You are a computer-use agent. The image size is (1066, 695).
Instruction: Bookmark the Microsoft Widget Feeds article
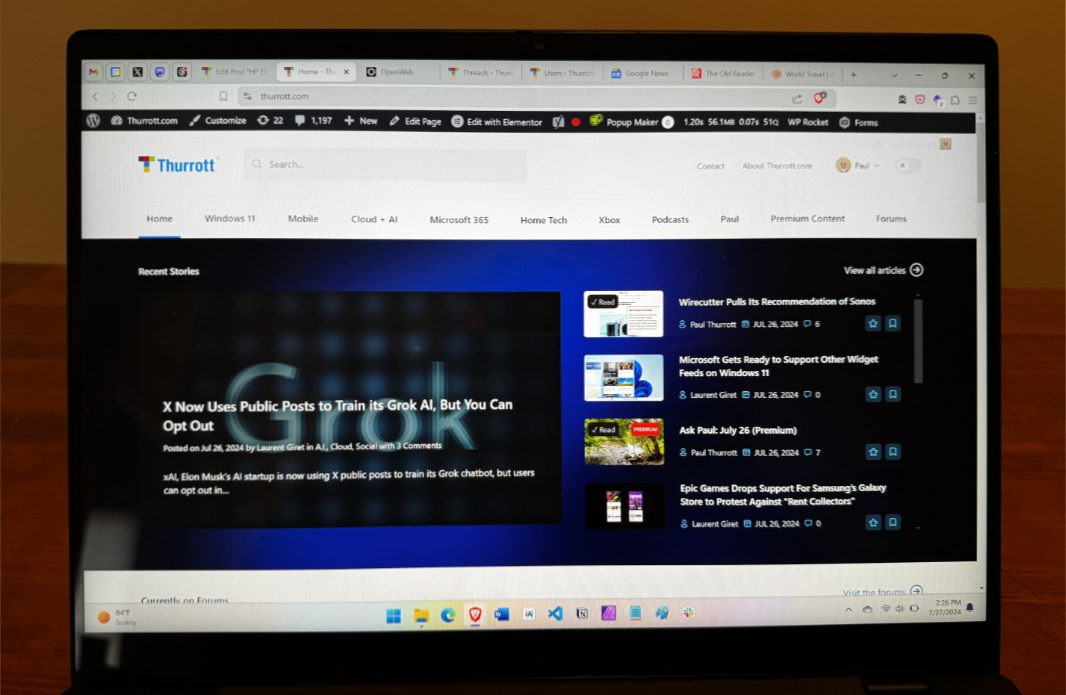pos(893,394)
